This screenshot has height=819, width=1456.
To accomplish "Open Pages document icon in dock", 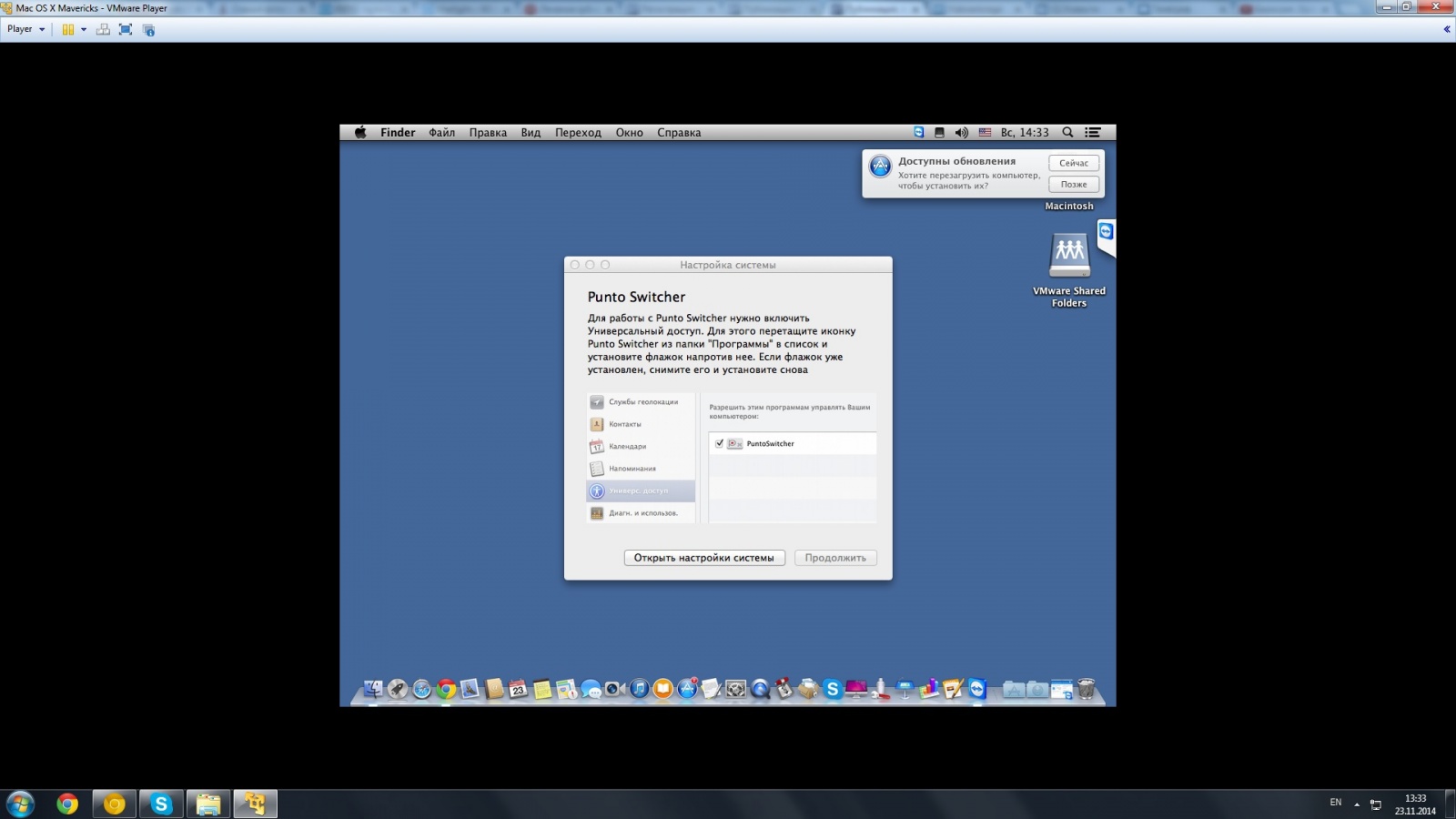I will tap(953, 689).
